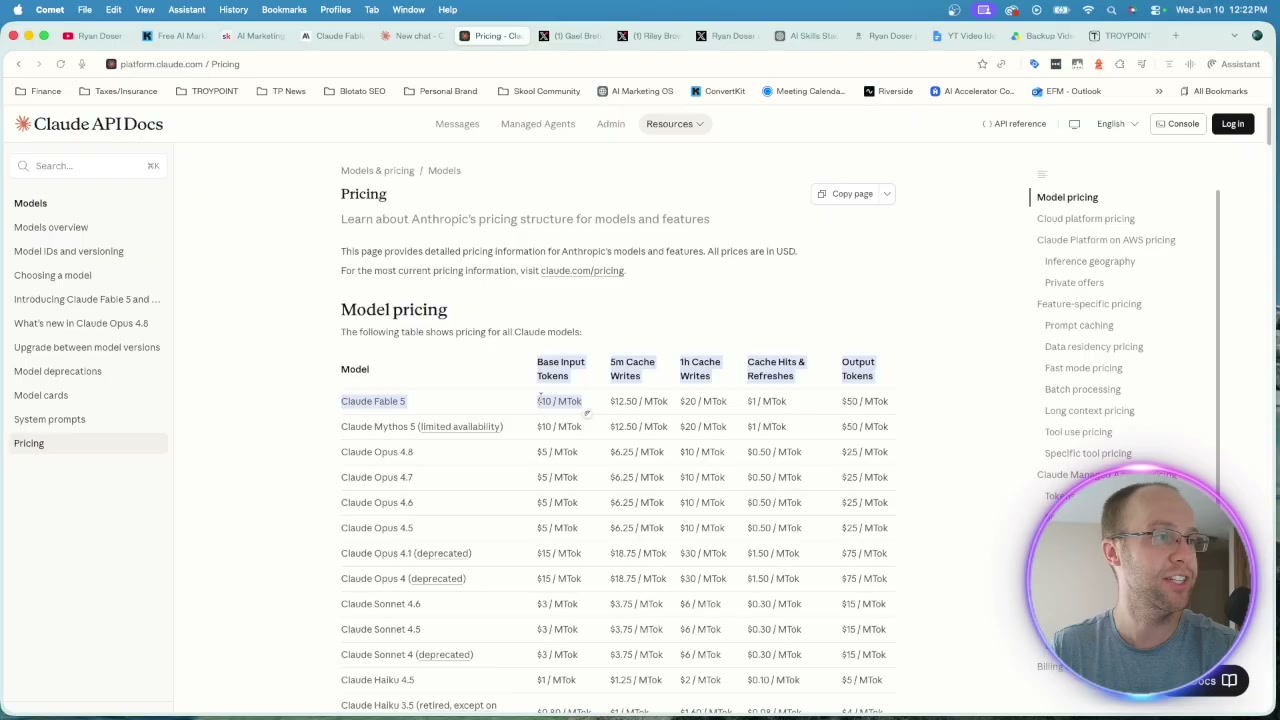Image resolution: width=1280 pixels, height=720 pixels.
Task: Click the Copy page button
Action: [845, 194]
